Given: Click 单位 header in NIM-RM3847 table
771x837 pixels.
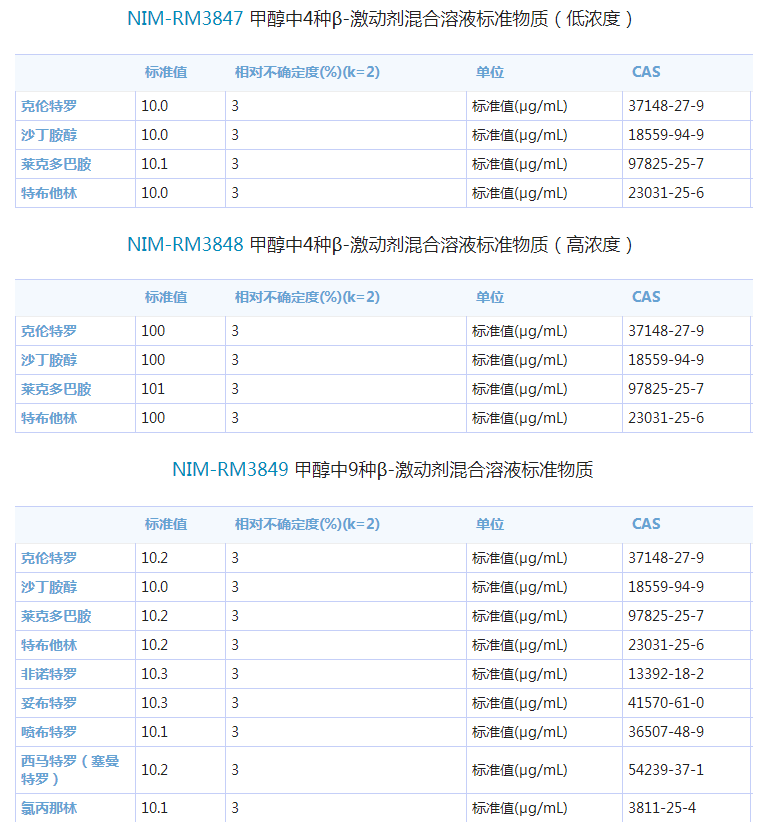Looking at the screenshot, I should [490, 72].
